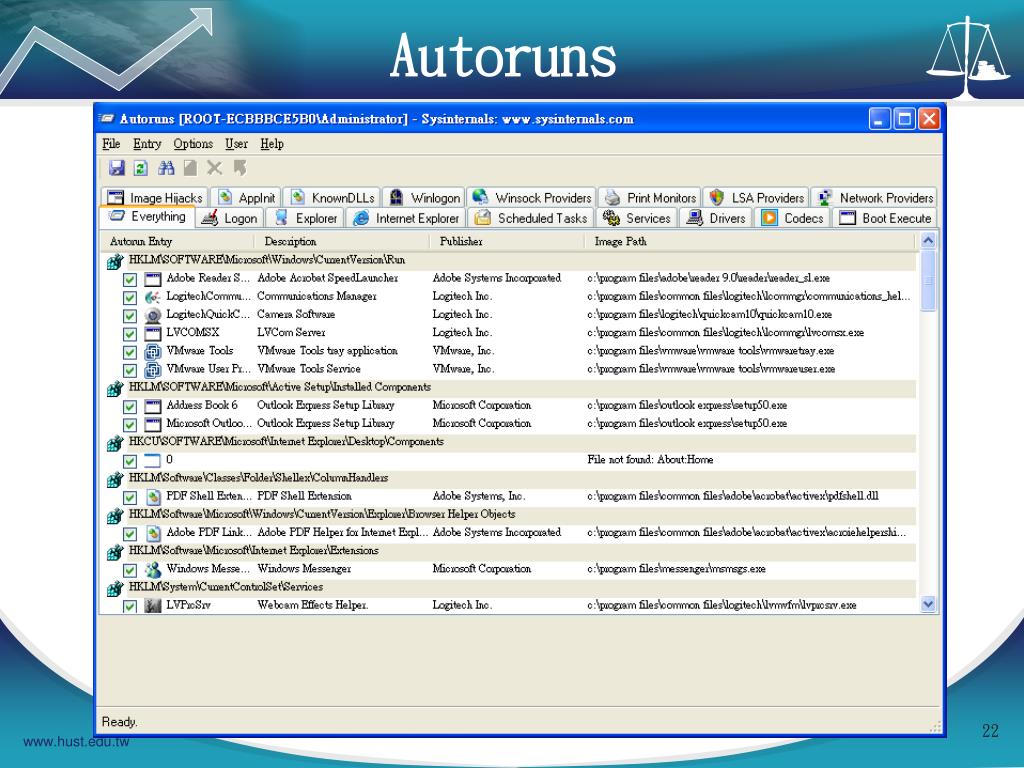This screenshot has width=1024, height=768.
Task: Click the Adobe PDF Link... entry icon
Action: 153,534
